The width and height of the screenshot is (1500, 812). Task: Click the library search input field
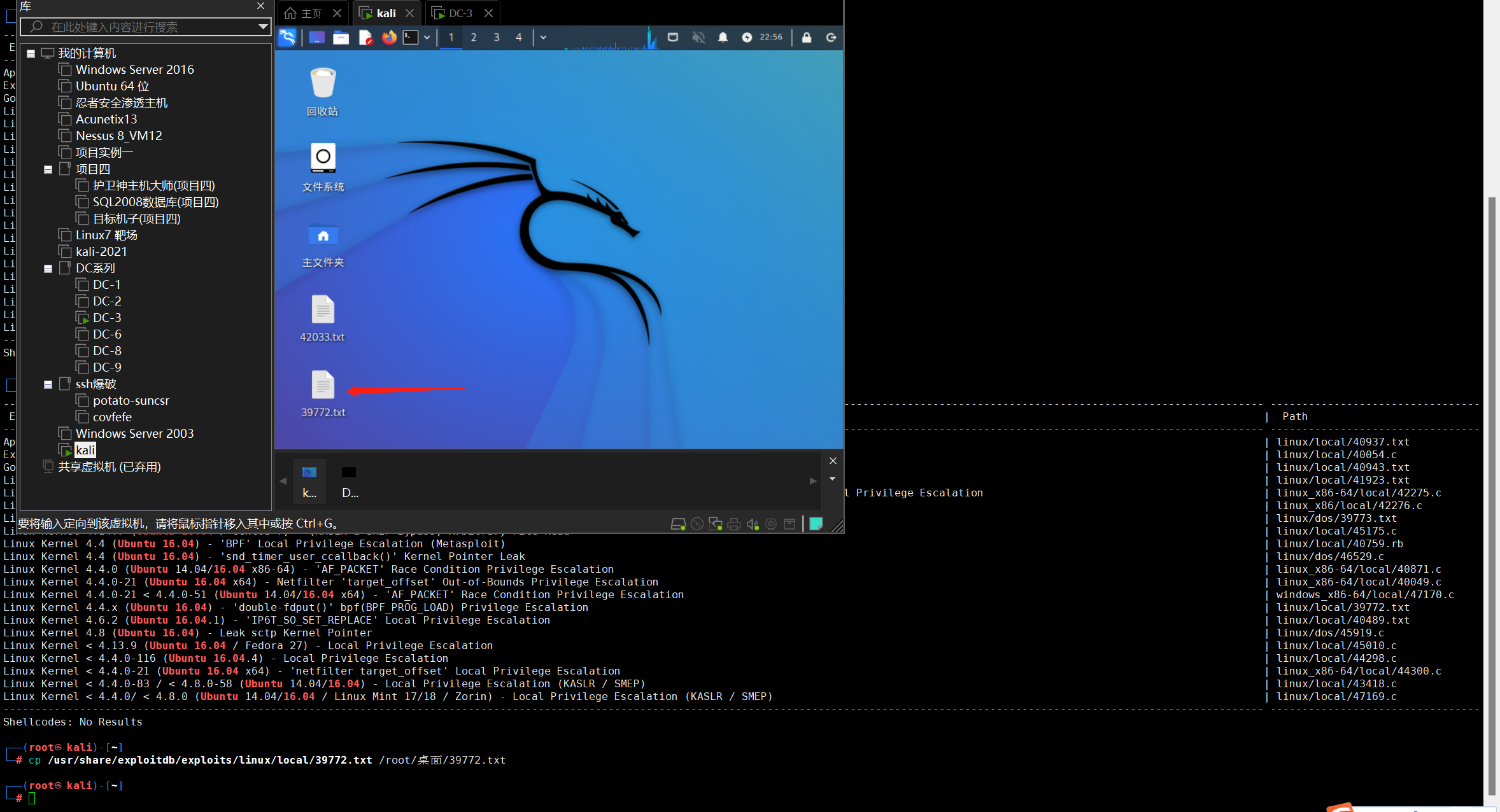click(146, 27)
